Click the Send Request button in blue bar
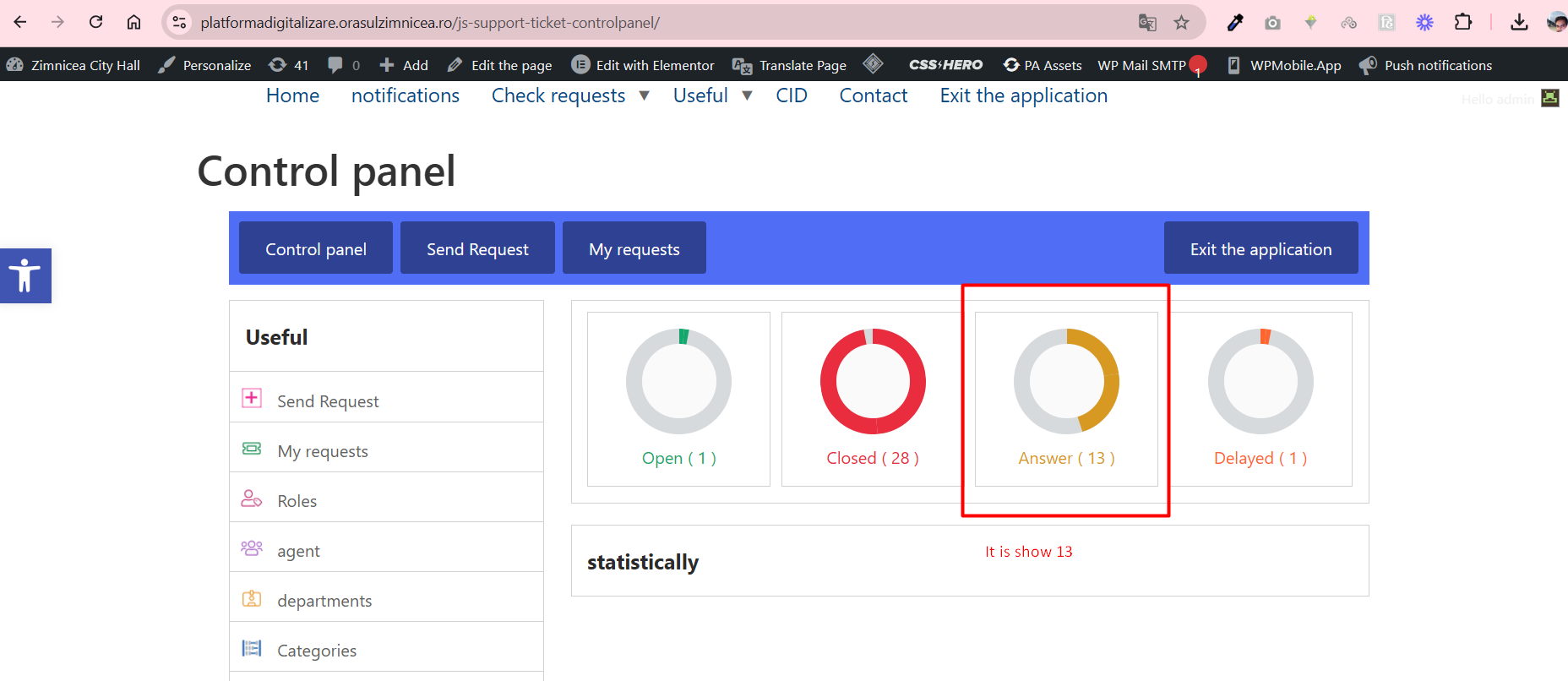Viewport: 1568px width, 681px height. [x=477, y=248]
